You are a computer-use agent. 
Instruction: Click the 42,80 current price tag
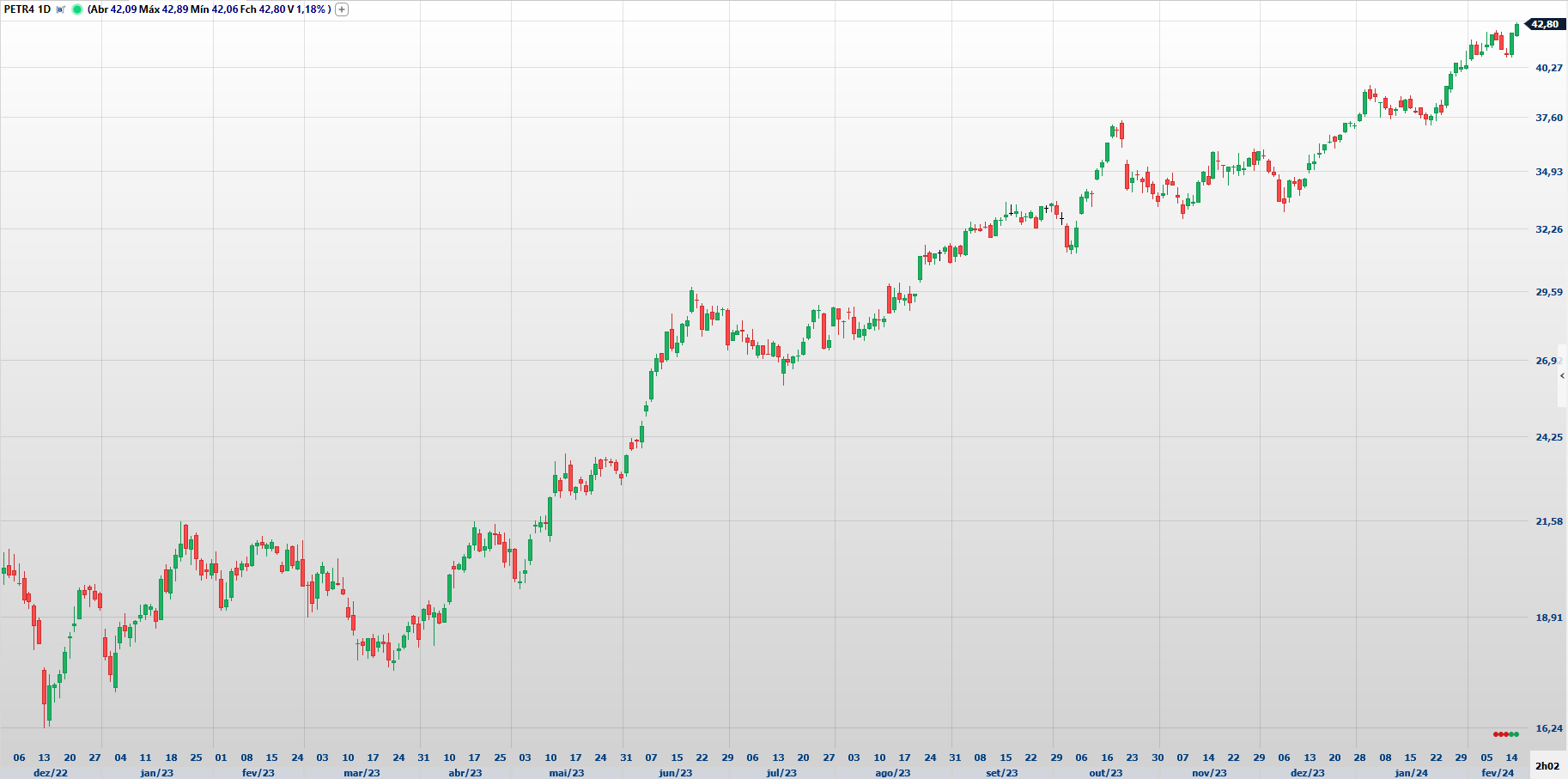1545,24
